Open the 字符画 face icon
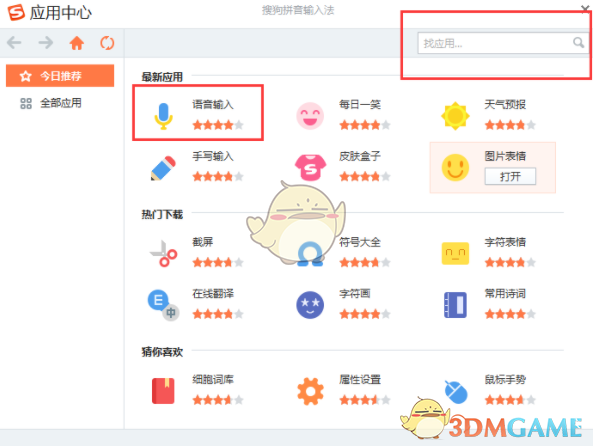This screenshot has width=593, height=446. [x=310, y=305]
